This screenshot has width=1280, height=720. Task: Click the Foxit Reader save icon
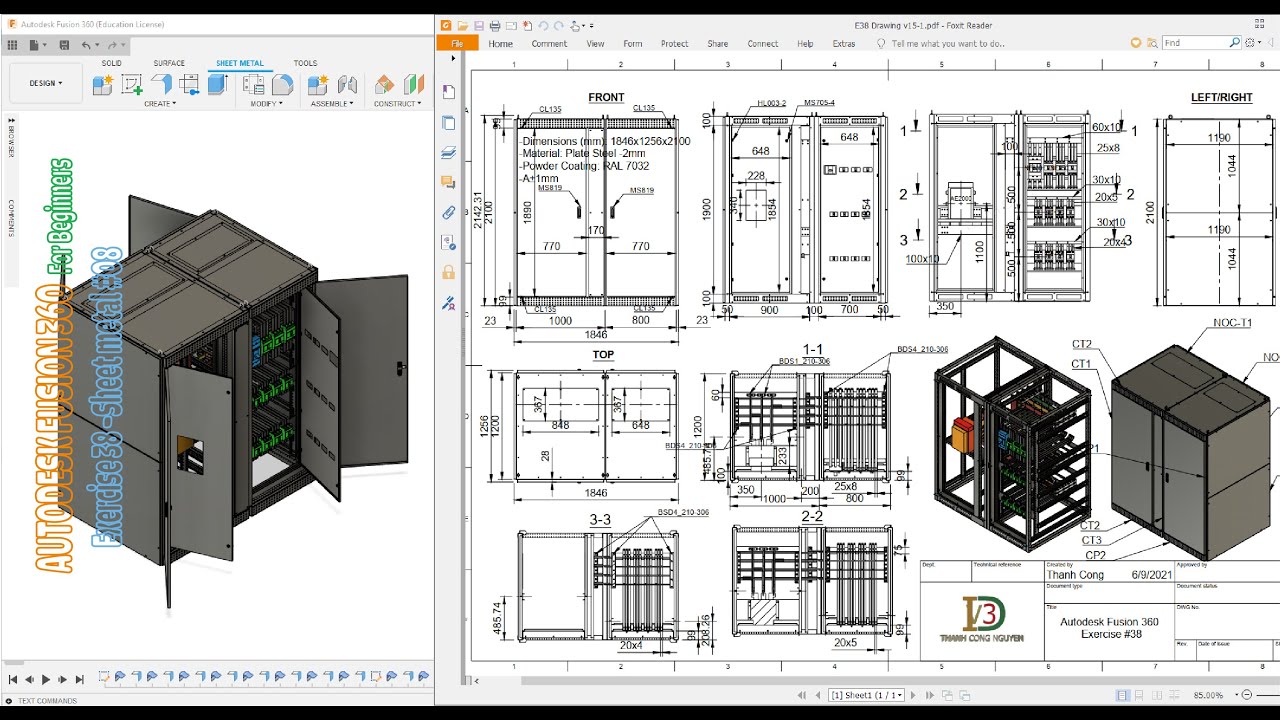pyautogui.click(x=479, y=25)
